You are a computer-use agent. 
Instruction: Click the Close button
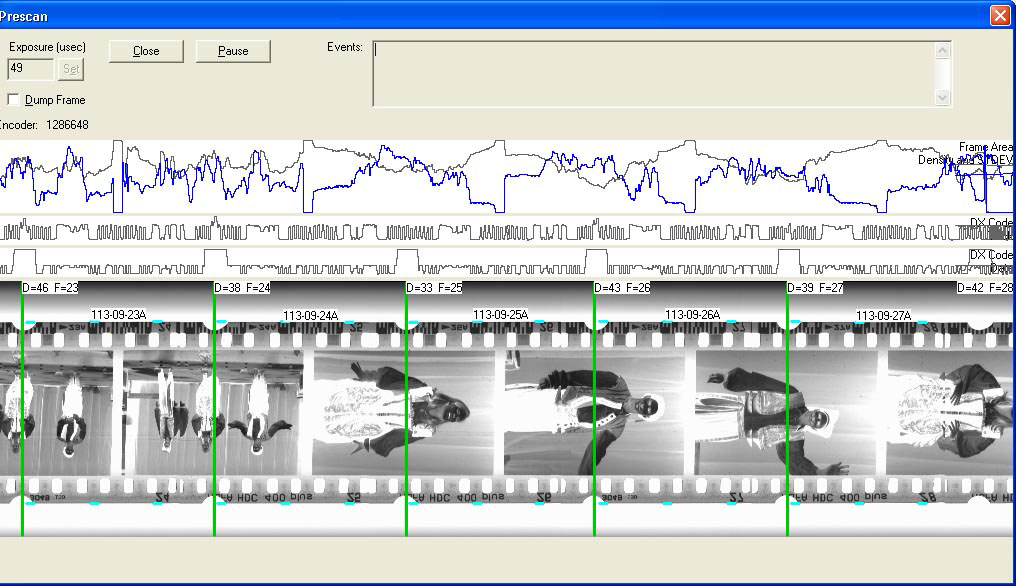pyautogui.click(x=146, y=51)
